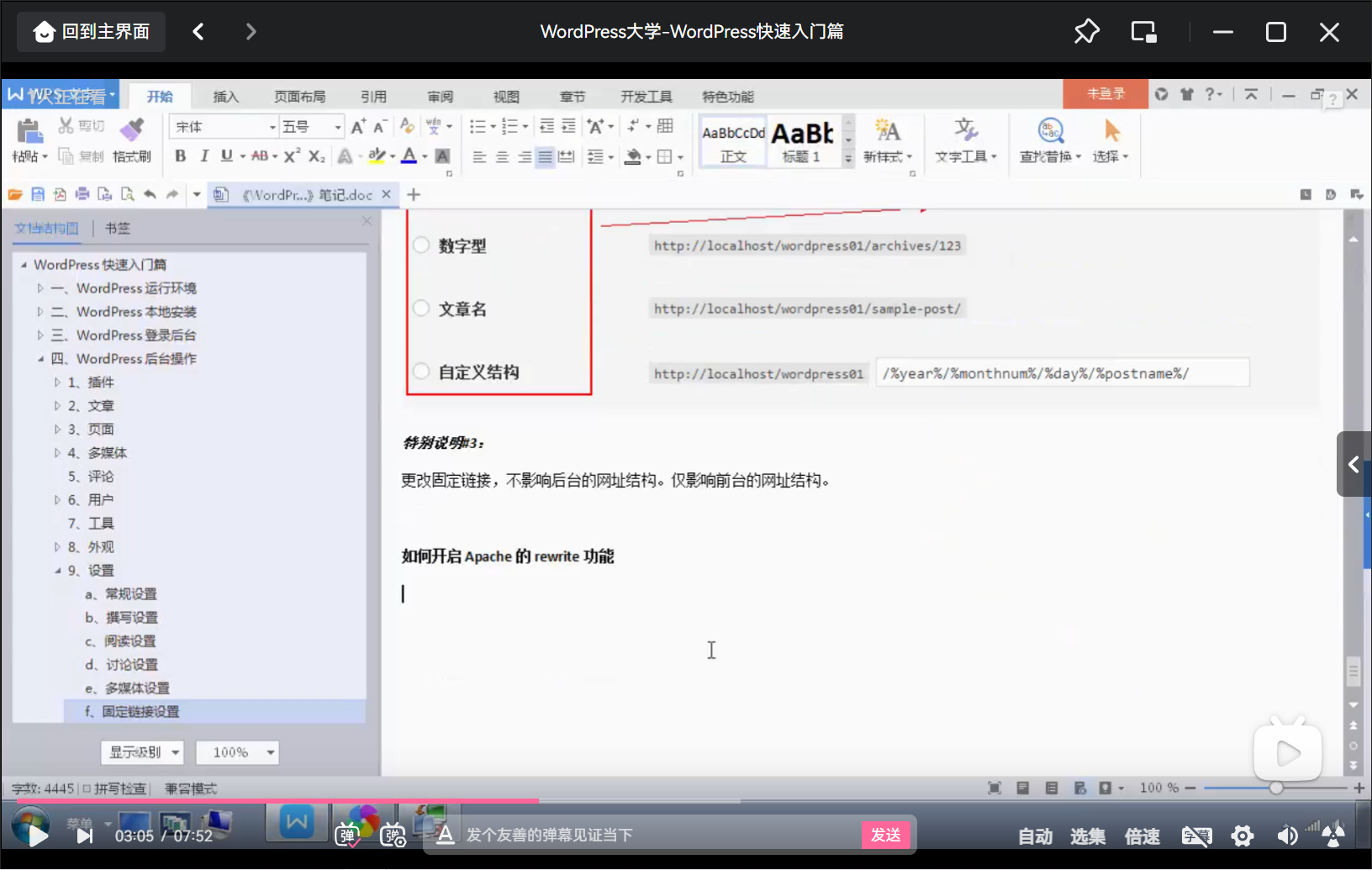Image resolution: width=1372 pixels, height=870 pixels.
Task: Click the superscript X² icon
Action: 293,156
